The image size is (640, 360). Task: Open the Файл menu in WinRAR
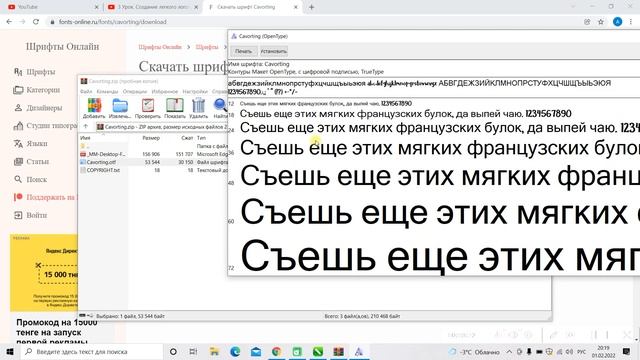coord(86,91)
